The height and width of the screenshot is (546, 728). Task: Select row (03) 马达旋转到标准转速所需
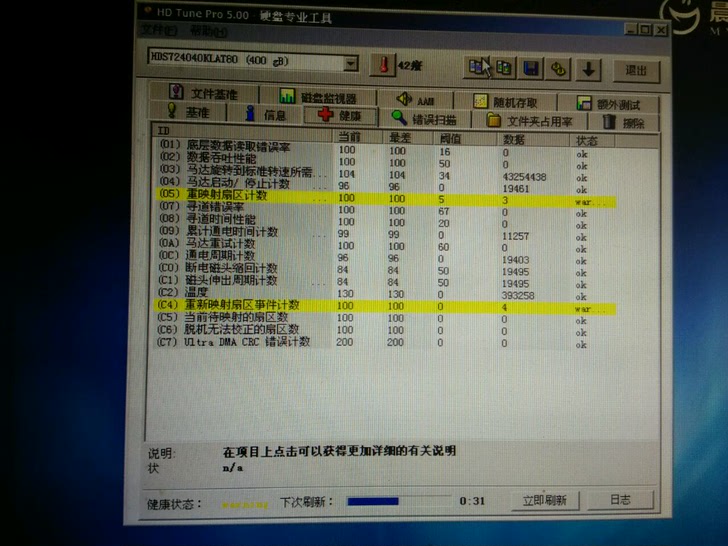pos(384,173)
